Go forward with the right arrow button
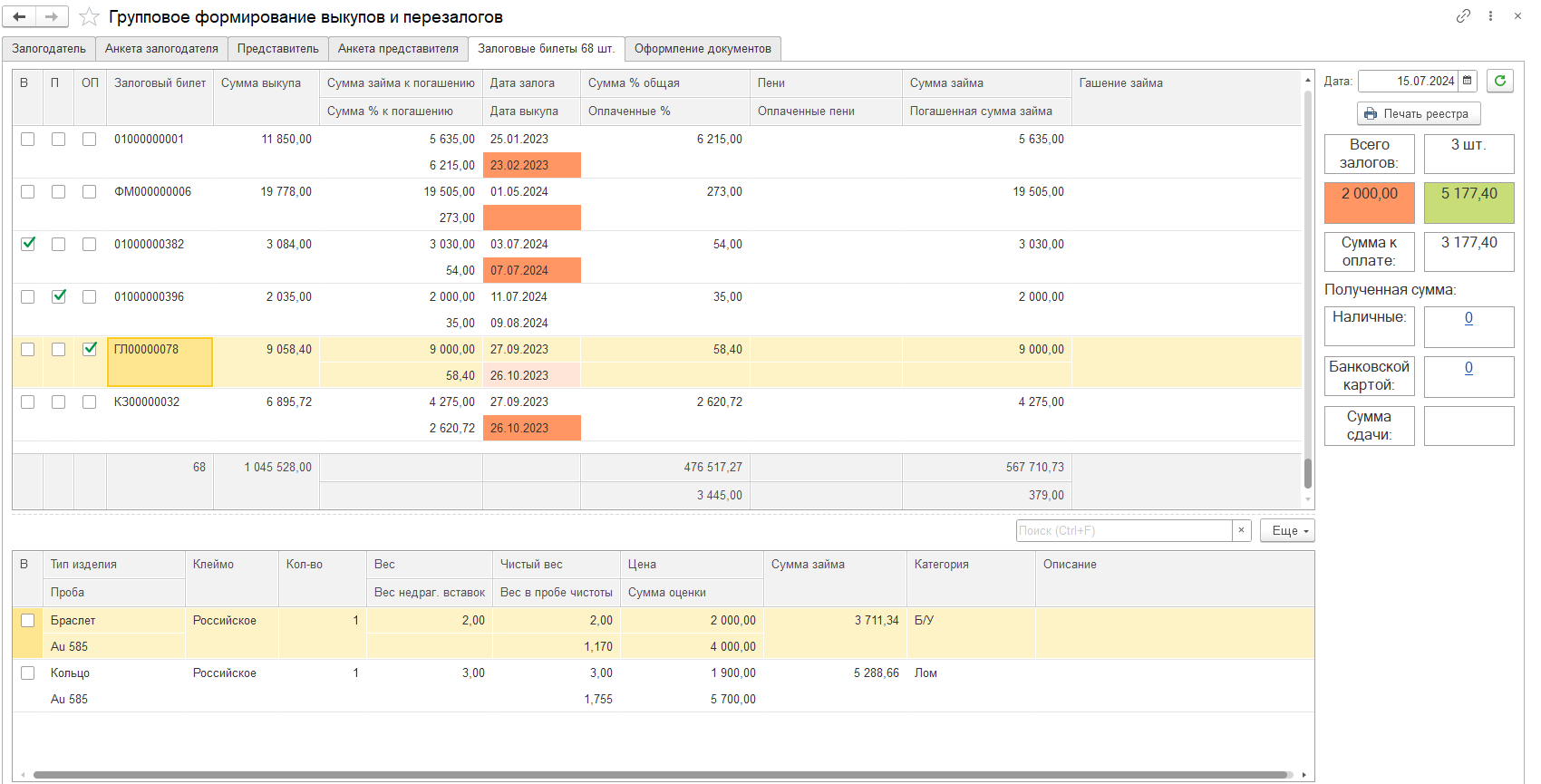 tap(51, 16)
